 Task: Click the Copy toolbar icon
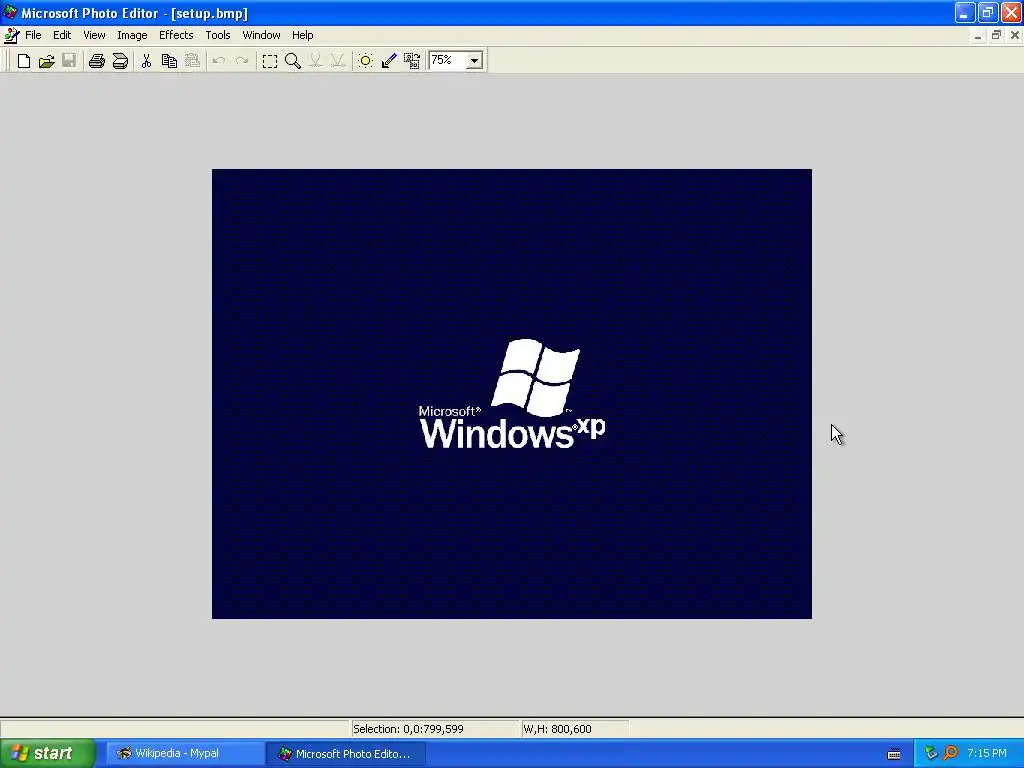point(169,61)
